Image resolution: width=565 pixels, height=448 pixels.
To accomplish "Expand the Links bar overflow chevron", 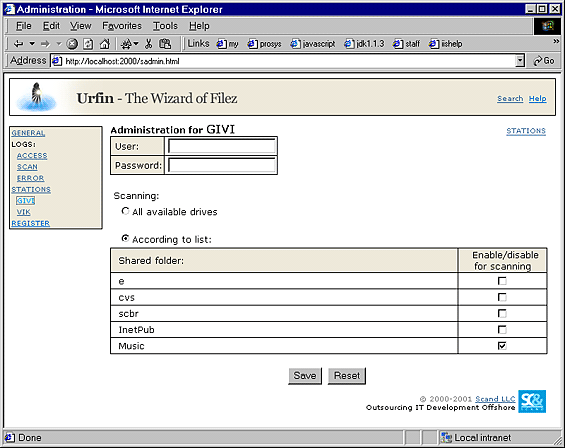I will pos(556,41).
